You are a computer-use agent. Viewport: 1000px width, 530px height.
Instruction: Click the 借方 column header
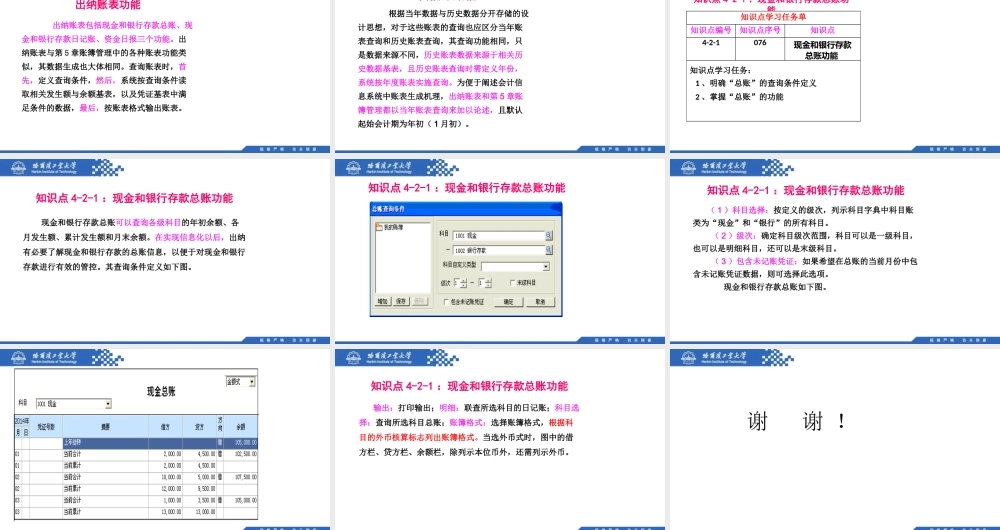point(165,427)
